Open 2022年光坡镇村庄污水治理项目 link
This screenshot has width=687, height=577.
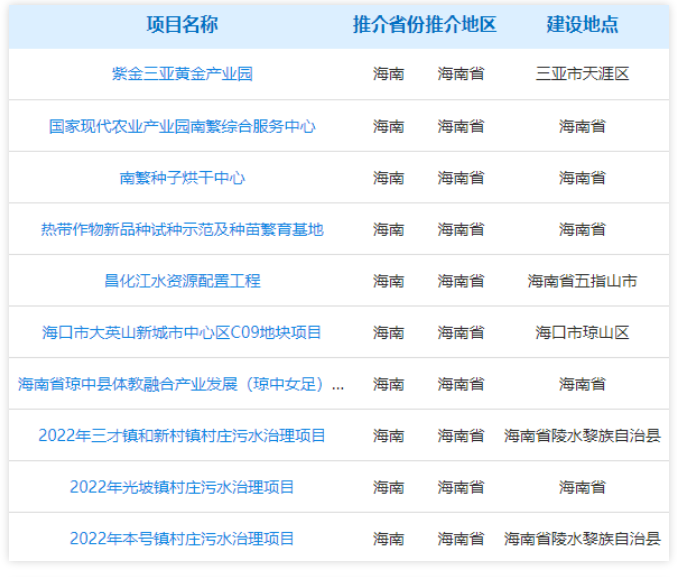click(182, 487)
